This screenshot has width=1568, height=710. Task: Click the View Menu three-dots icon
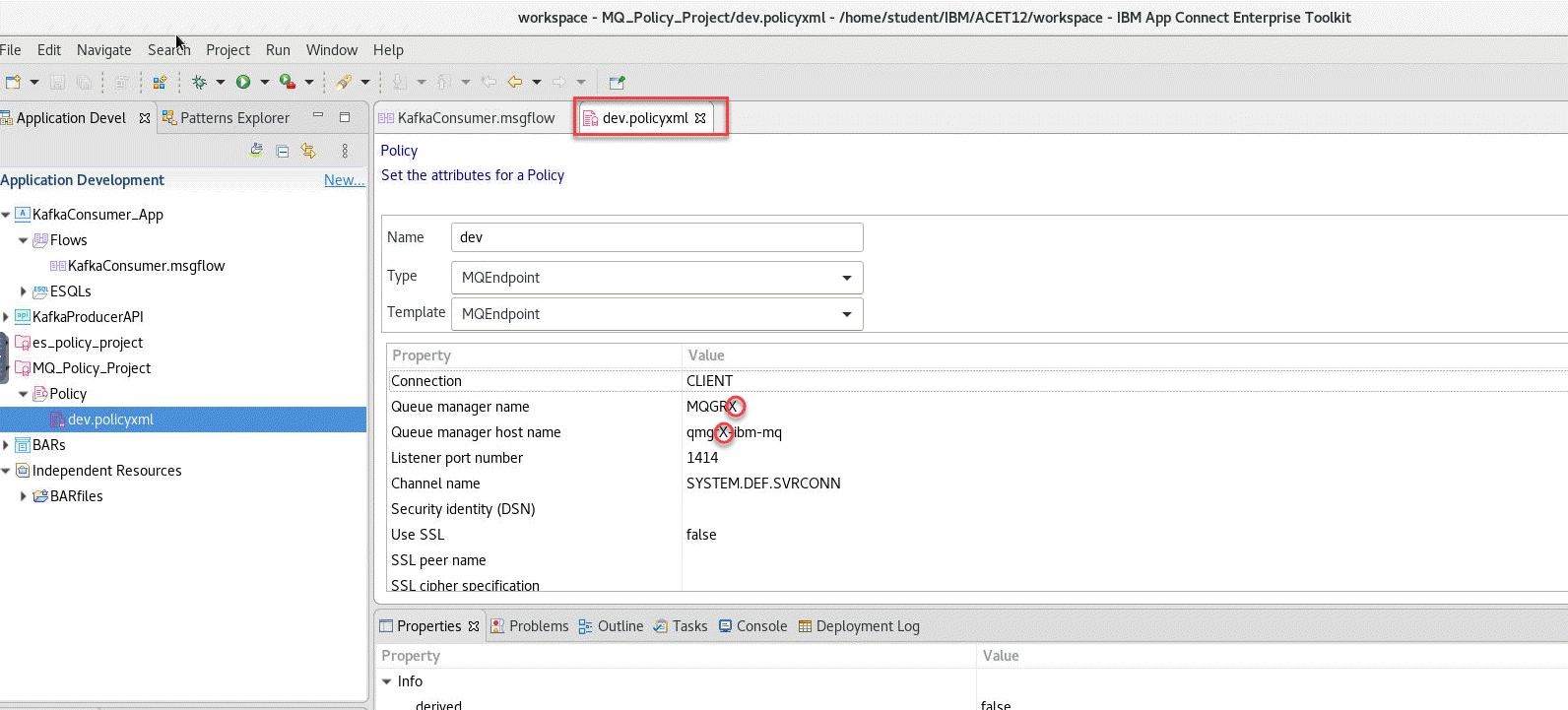tap(345, 151)
